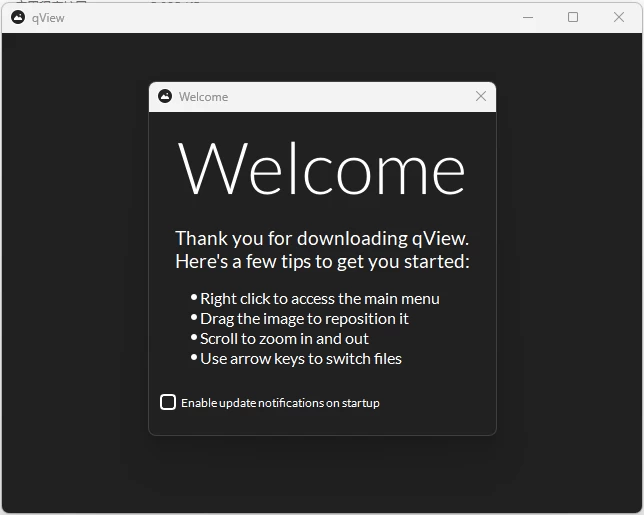Click the qView app icon in title bar

(18, 17)
